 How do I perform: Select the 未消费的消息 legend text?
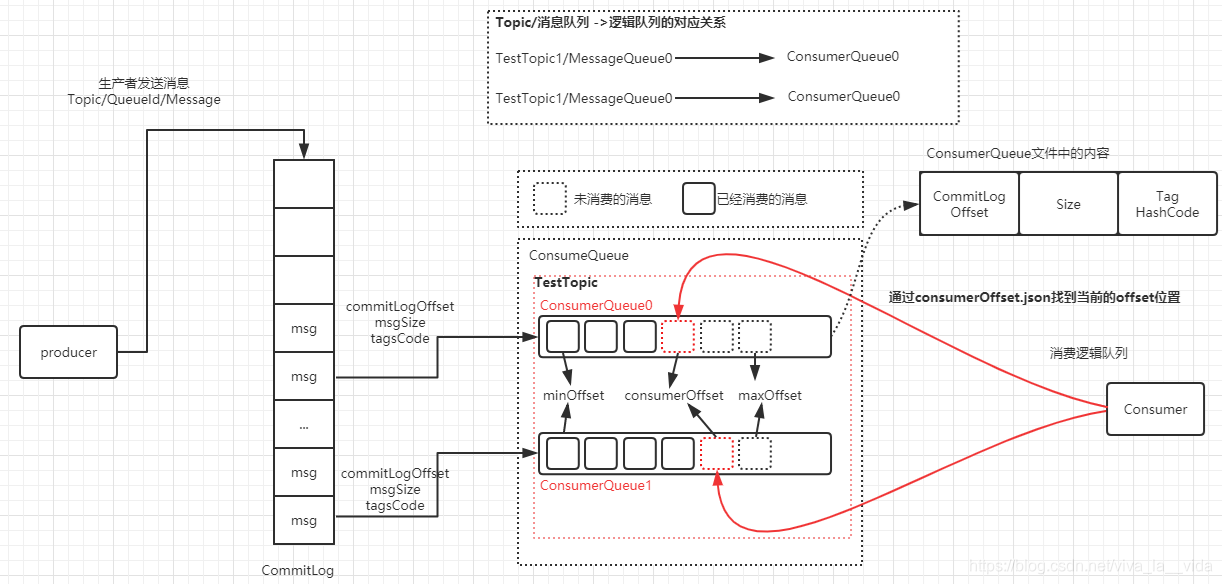click(x=613, y=199)
